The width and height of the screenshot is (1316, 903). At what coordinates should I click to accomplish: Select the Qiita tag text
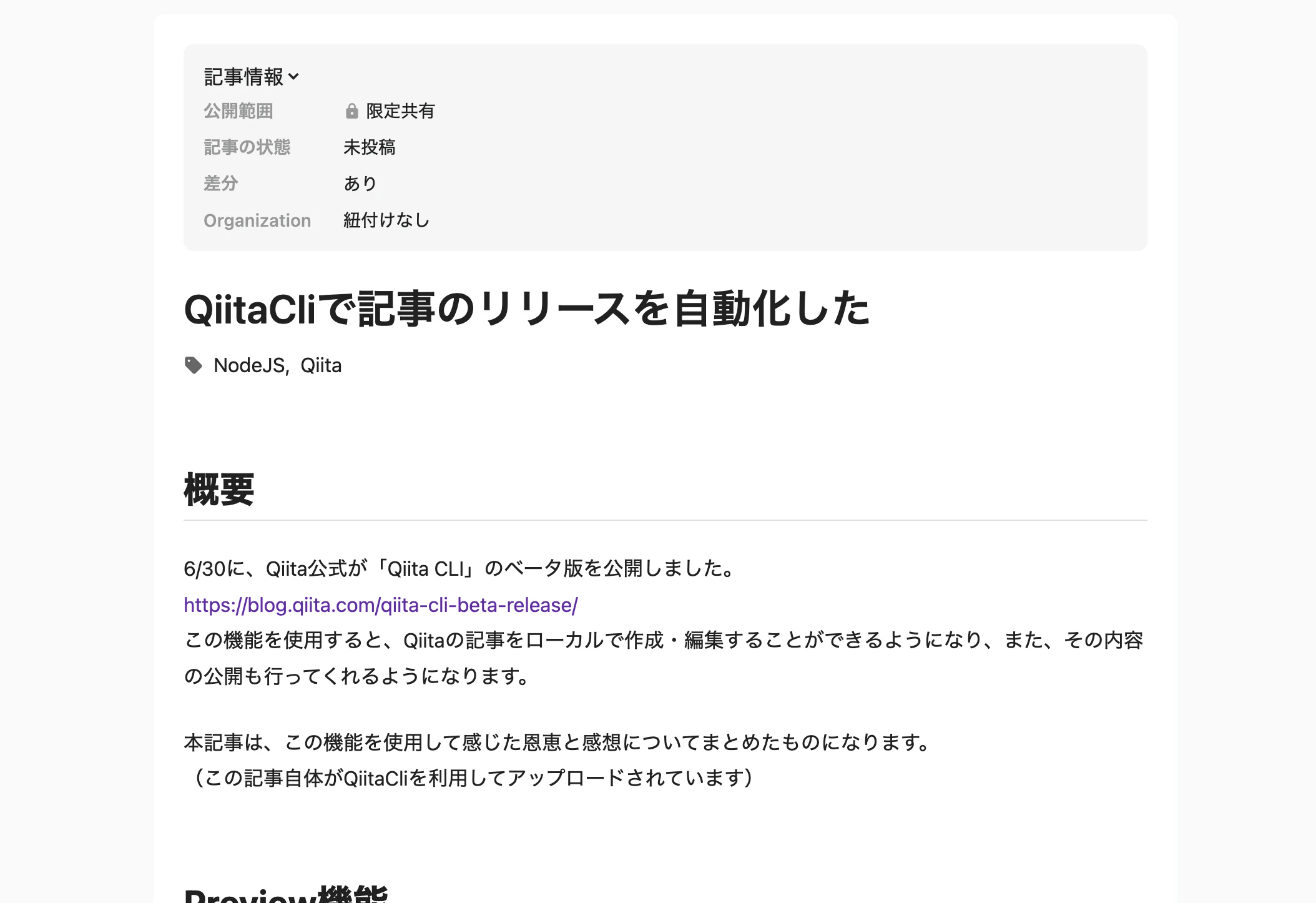point(321,365)
